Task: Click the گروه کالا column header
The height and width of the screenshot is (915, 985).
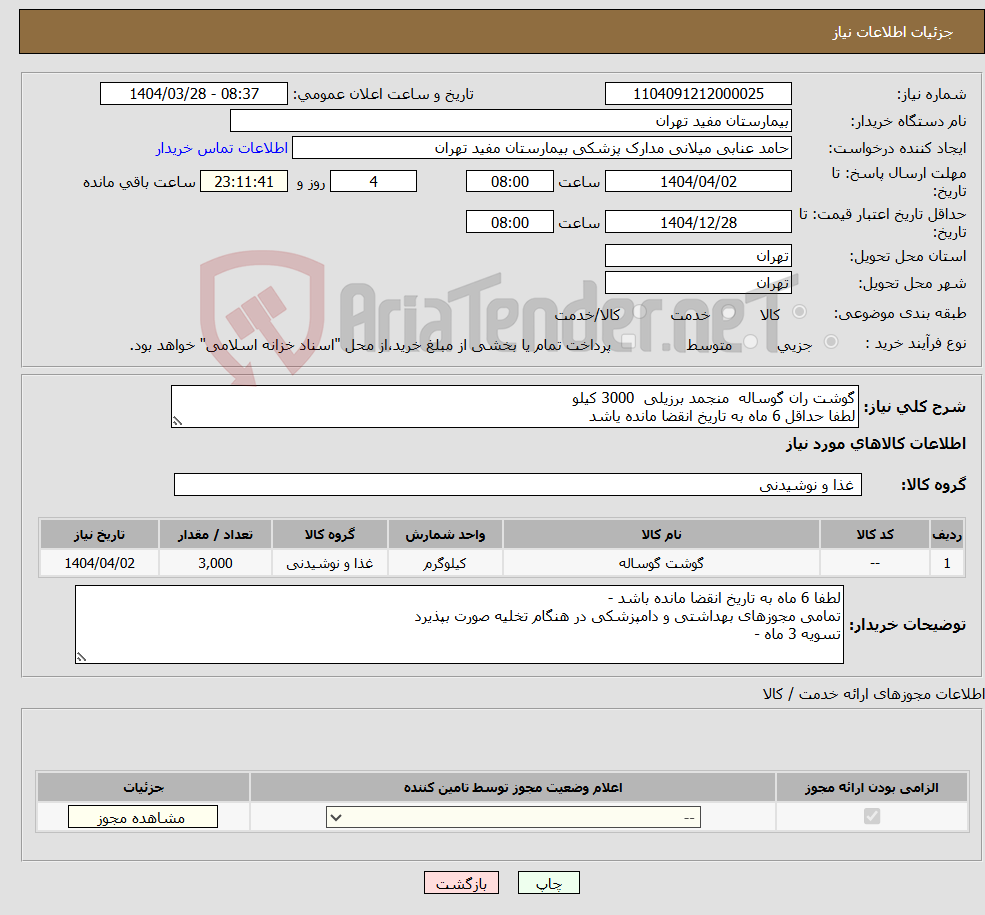Action: click(330, 534)
